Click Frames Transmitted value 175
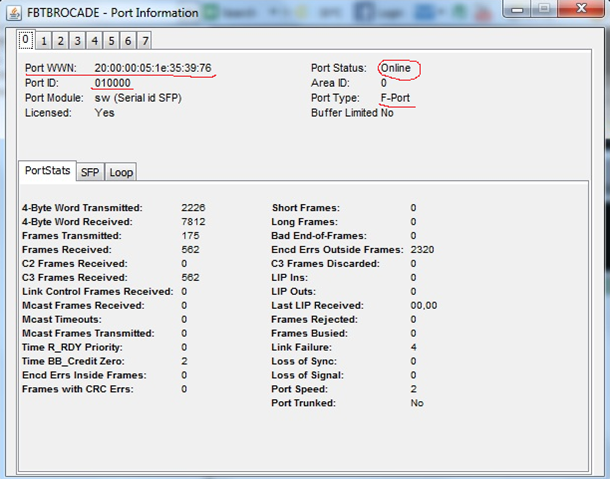The image size is (610, 479). 190,236
